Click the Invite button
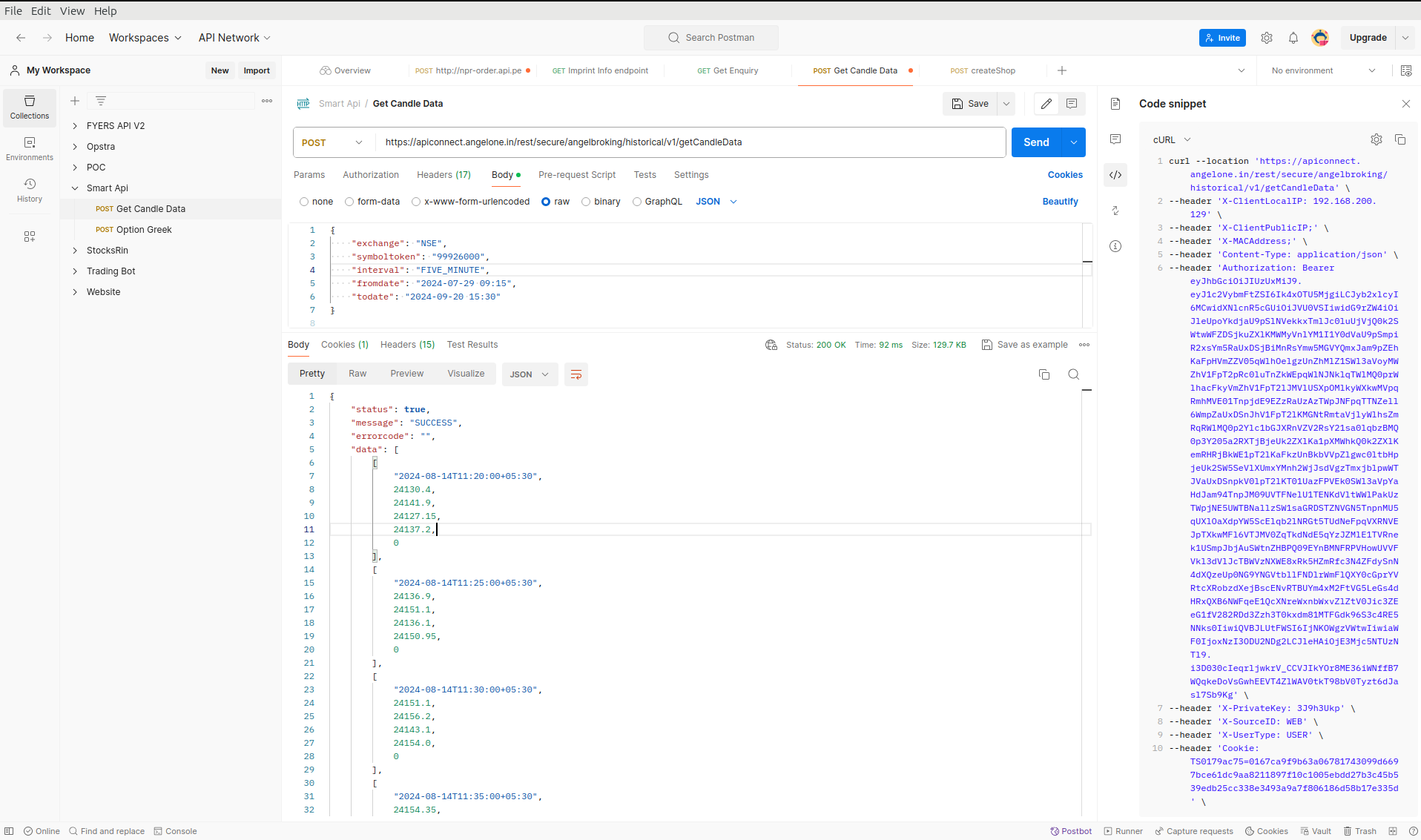 [x=1222, y=38]
